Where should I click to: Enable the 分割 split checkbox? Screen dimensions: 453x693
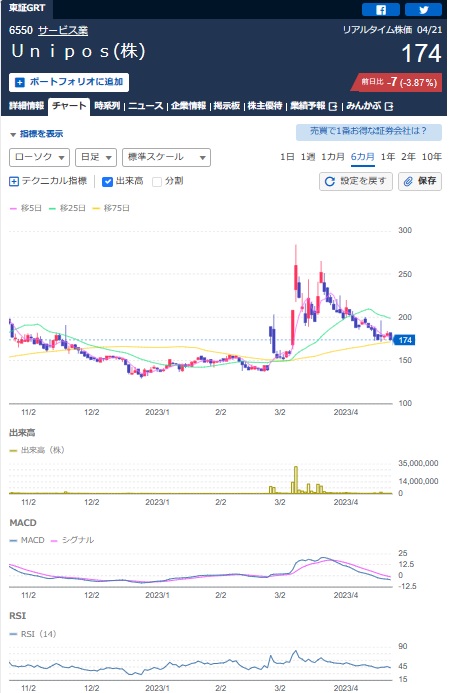point(157,182)
